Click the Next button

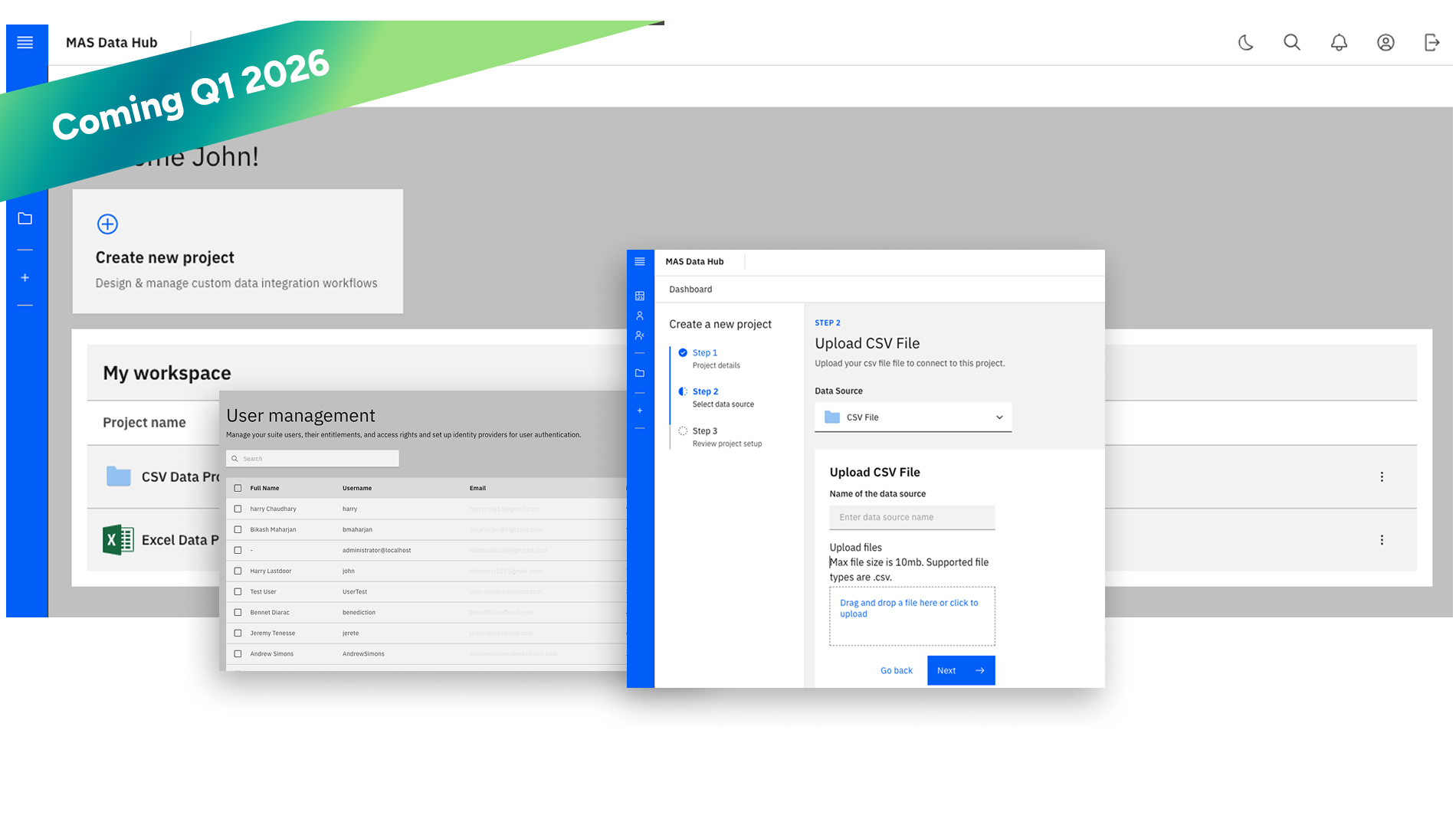tap(960, 670)
